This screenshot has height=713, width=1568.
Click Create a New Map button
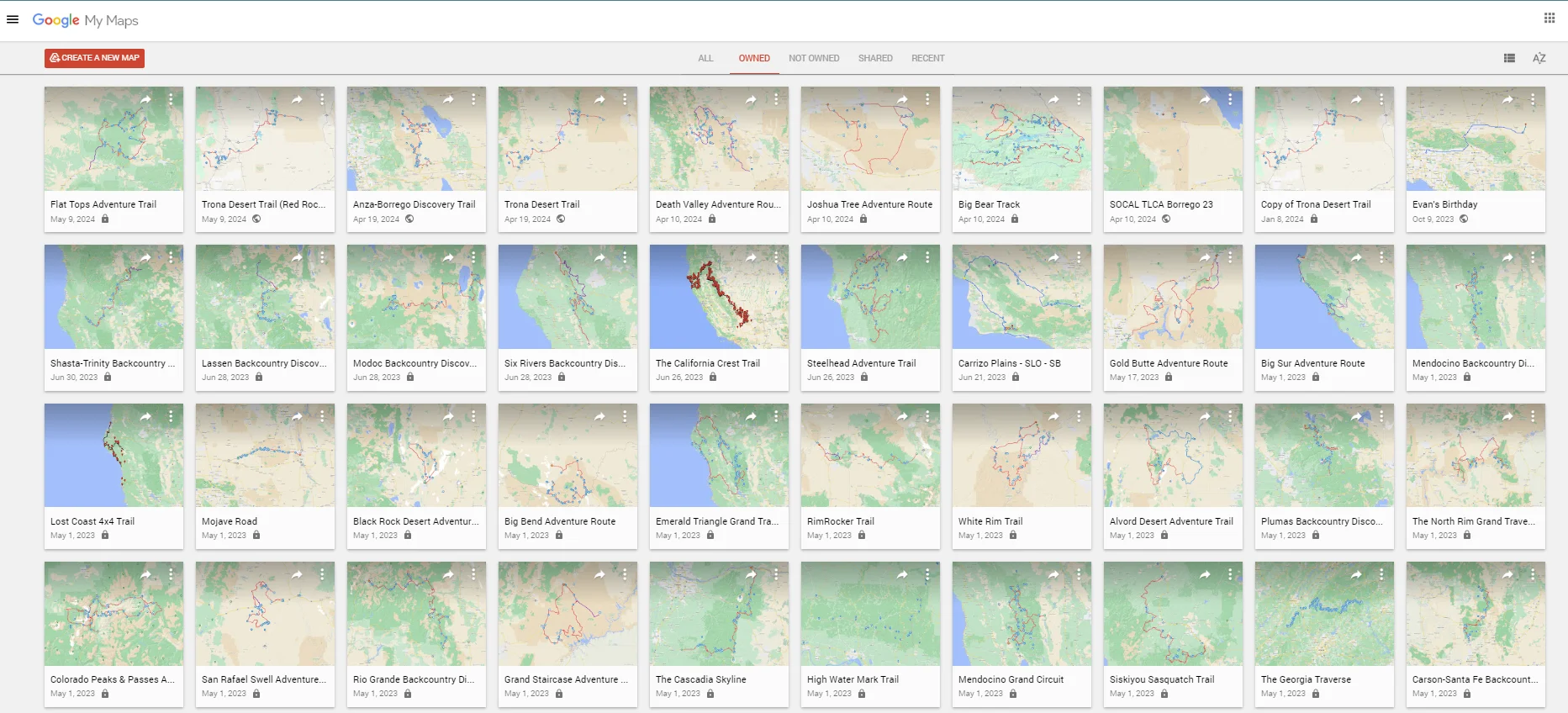94,58
